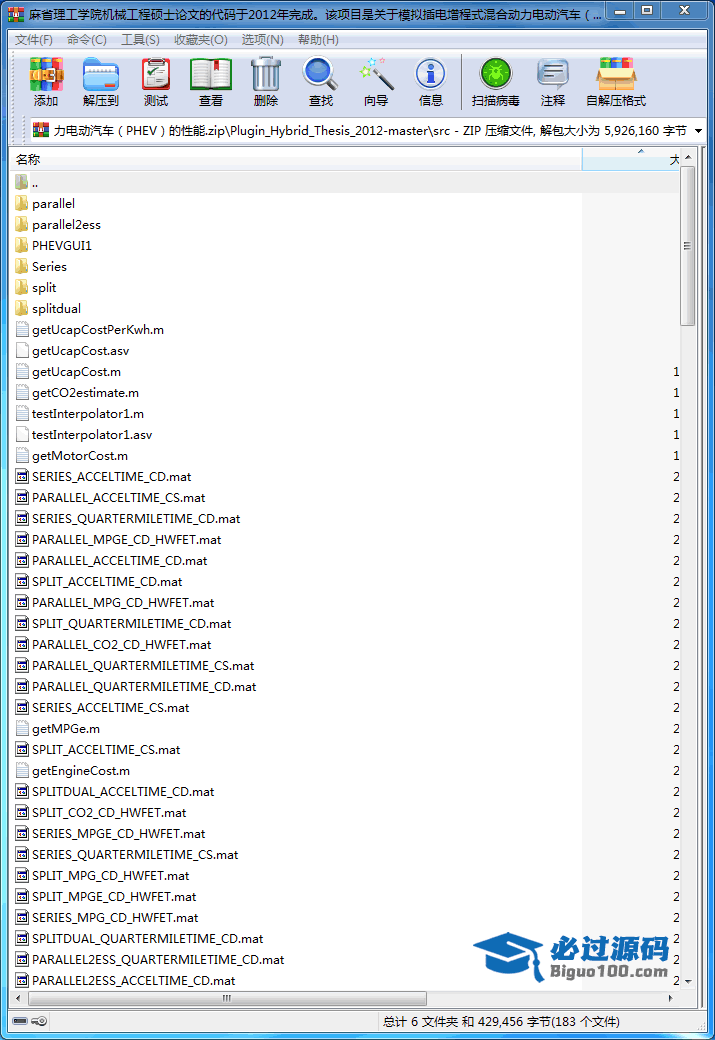Click the splitdual folder icon
Screen dimensions: 715x1040
point(22,308)
